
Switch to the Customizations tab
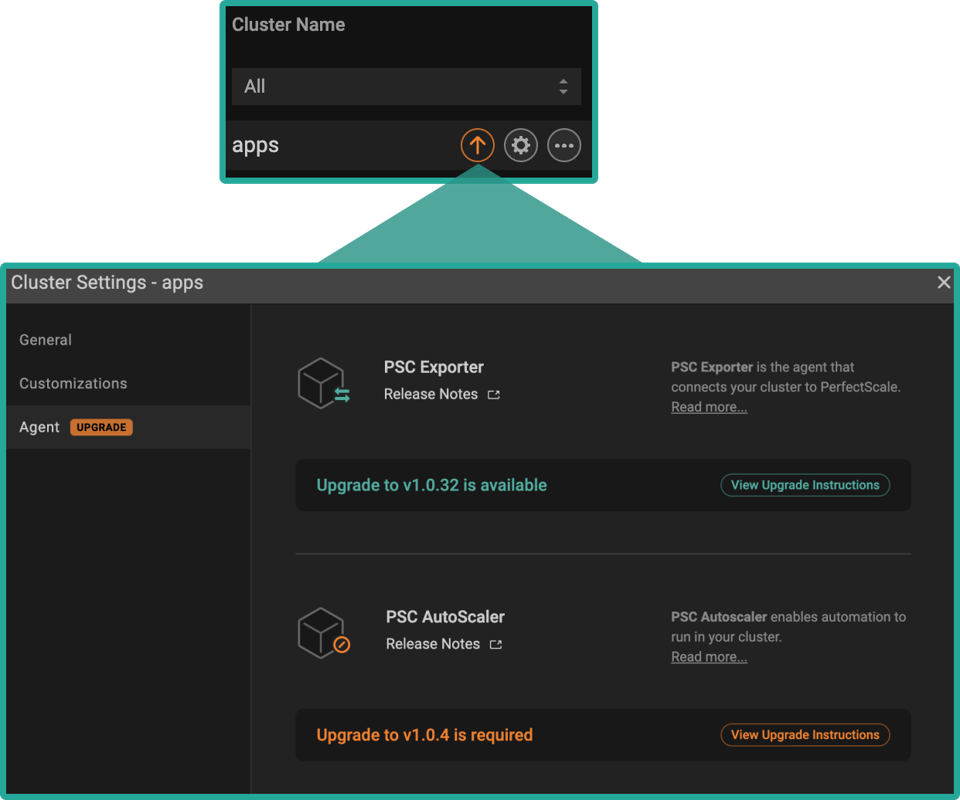tap(73, 383)
